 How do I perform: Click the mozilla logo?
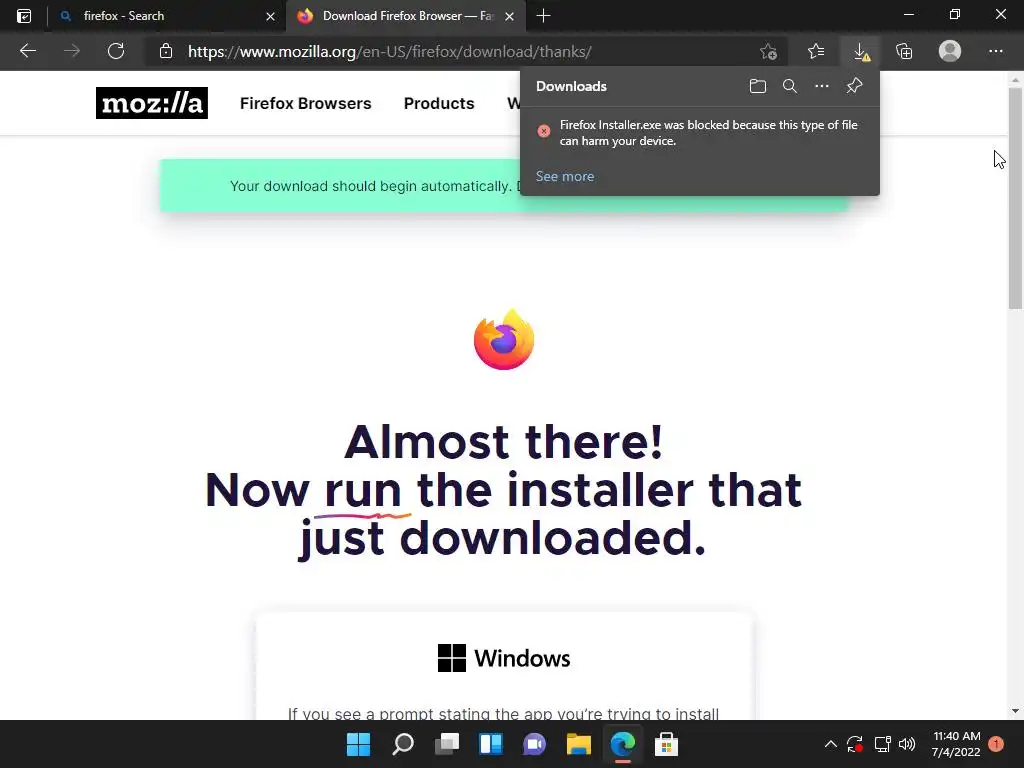[x=152, y=103]
